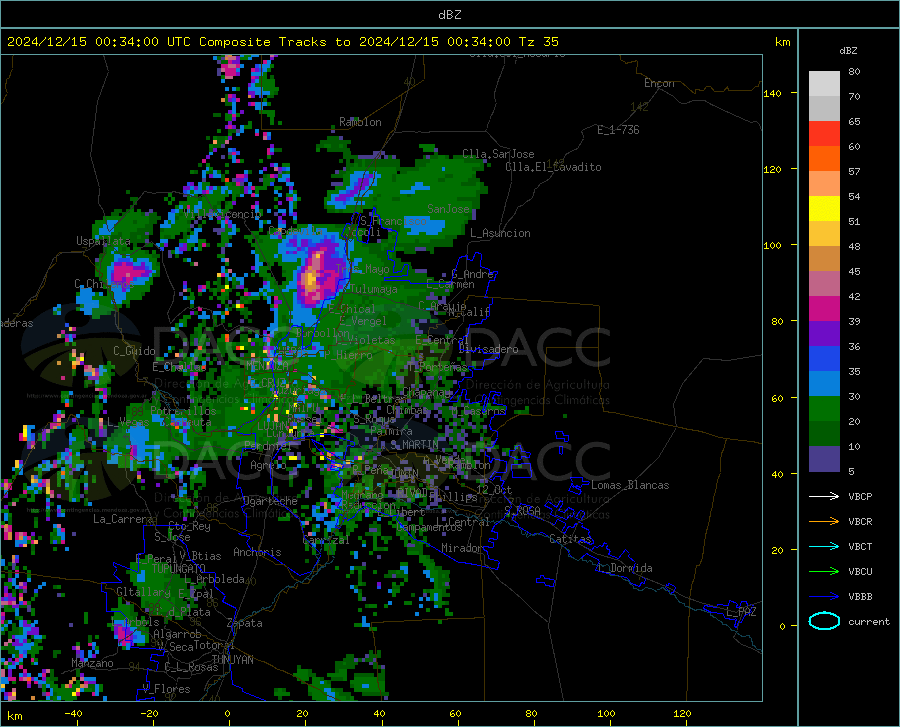Select the light gray 70-80 dBZ legend swatch

pyautogui.click(x=824, y=84)
